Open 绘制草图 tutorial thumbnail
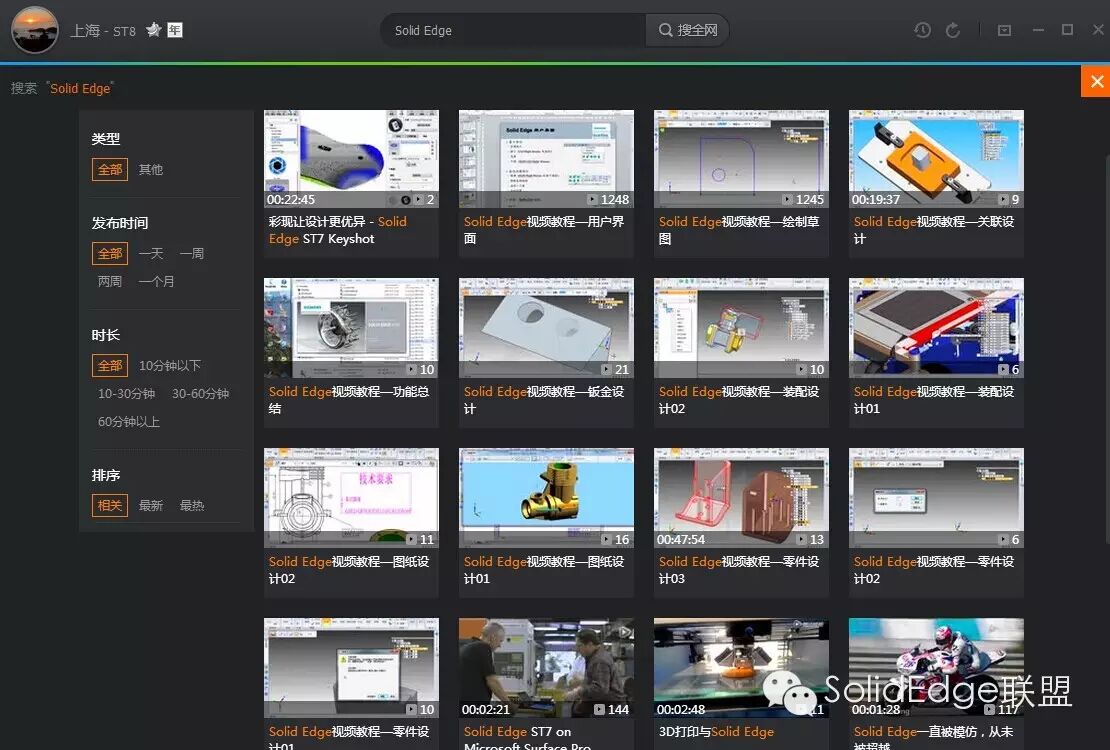The height and width of the screenshot is (750, 1110). (x=741, y=159)
